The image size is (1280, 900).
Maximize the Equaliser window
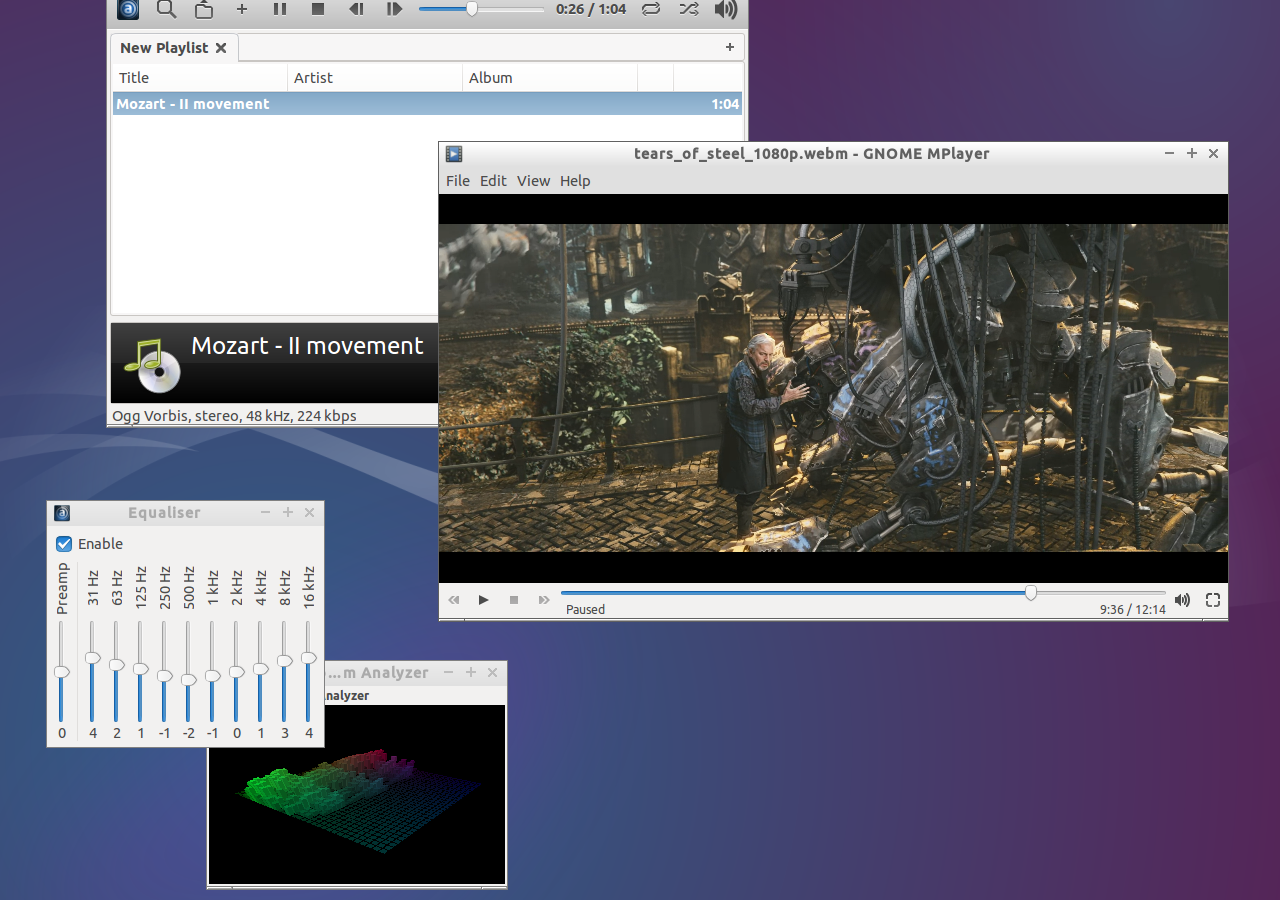tap(288, 513)
